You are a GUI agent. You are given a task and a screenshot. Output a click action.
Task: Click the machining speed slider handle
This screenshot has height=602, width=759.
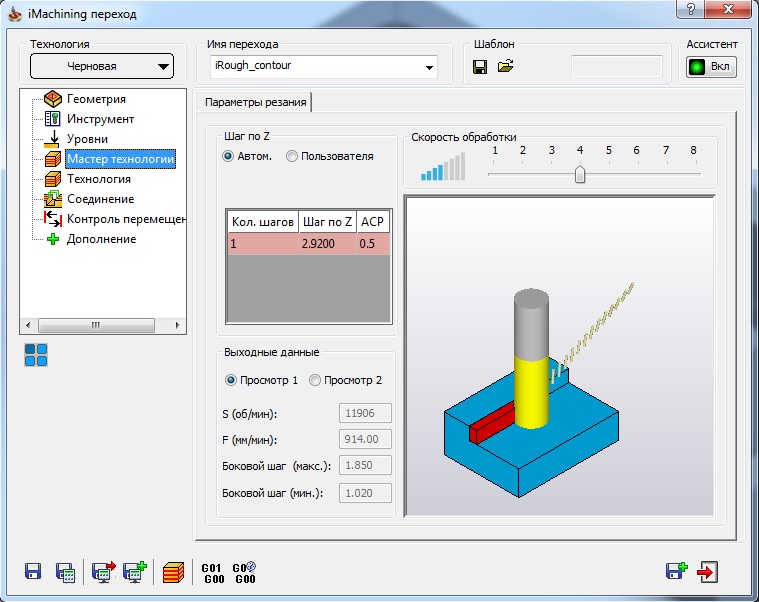tap(580, 174)
